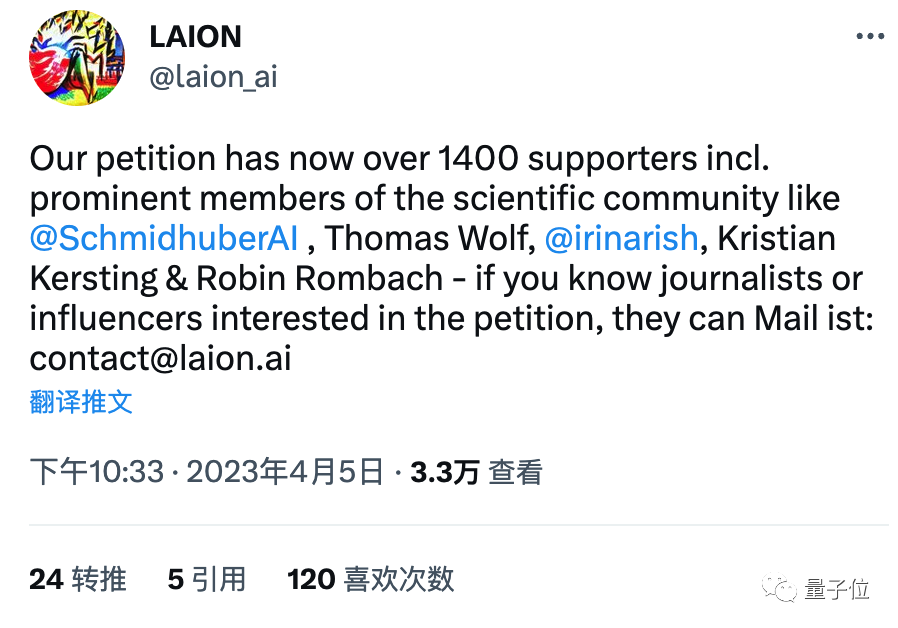Open the @irinarish mention
Image resolution: width=898 pixels, height=628 pixels.
tap(621, 238)
